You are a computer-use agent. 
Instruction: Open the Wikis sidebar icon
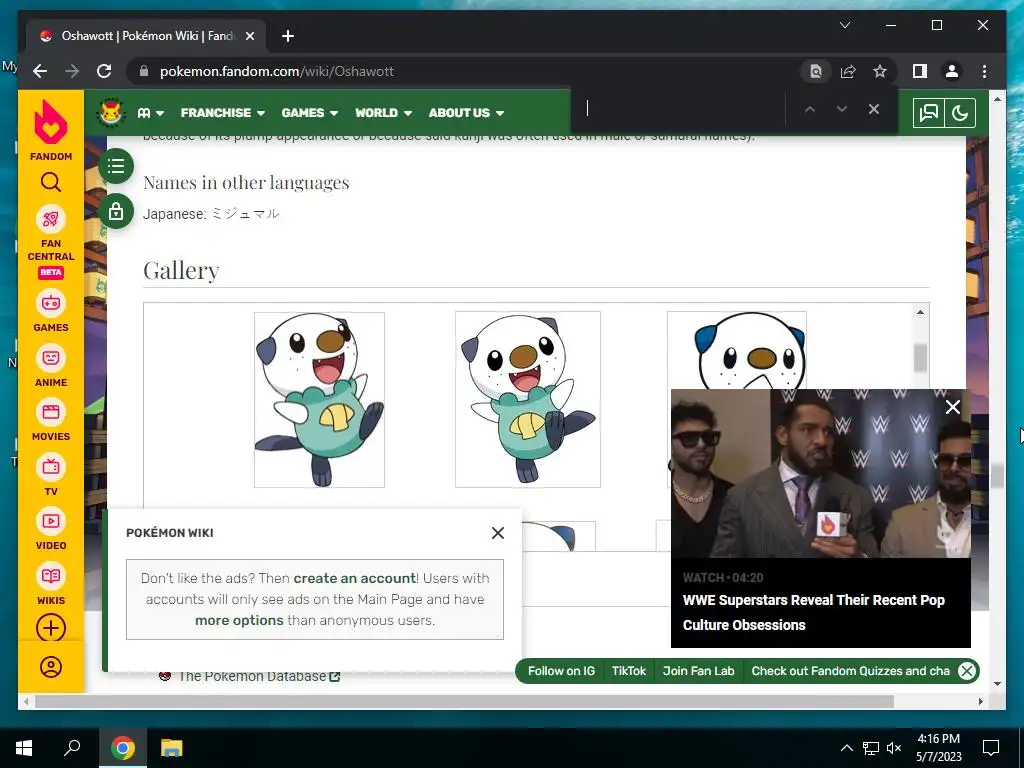(51, 576)
